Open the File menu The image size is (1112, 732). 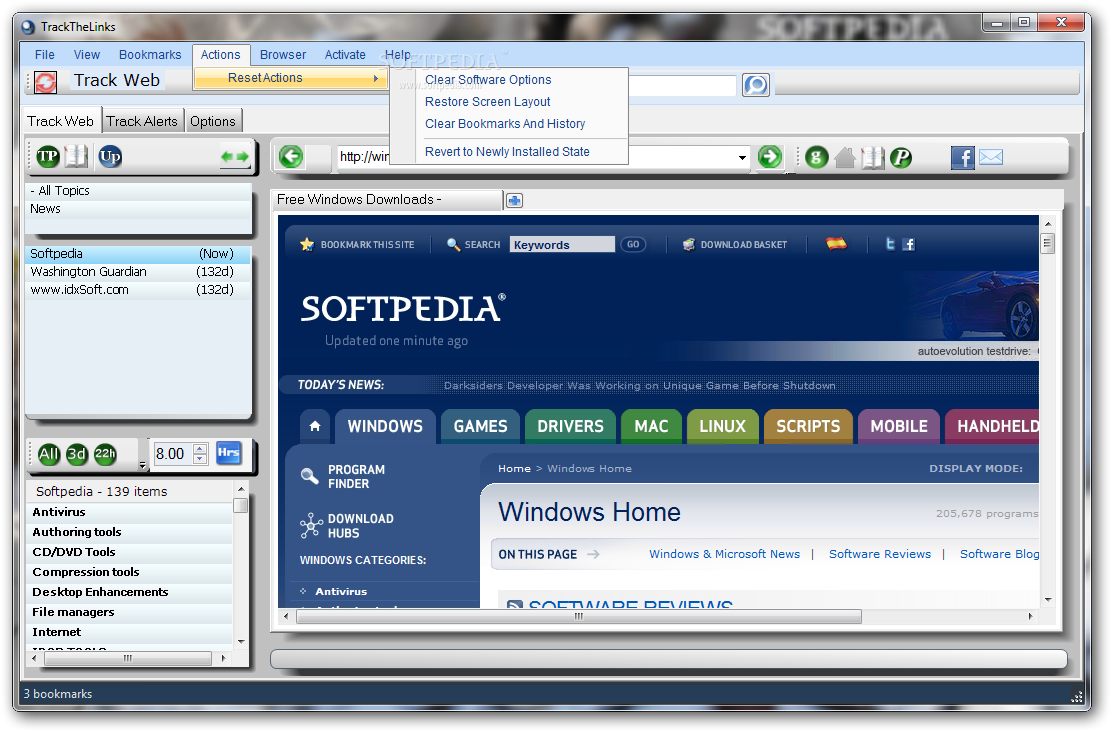tap(45, 55)
